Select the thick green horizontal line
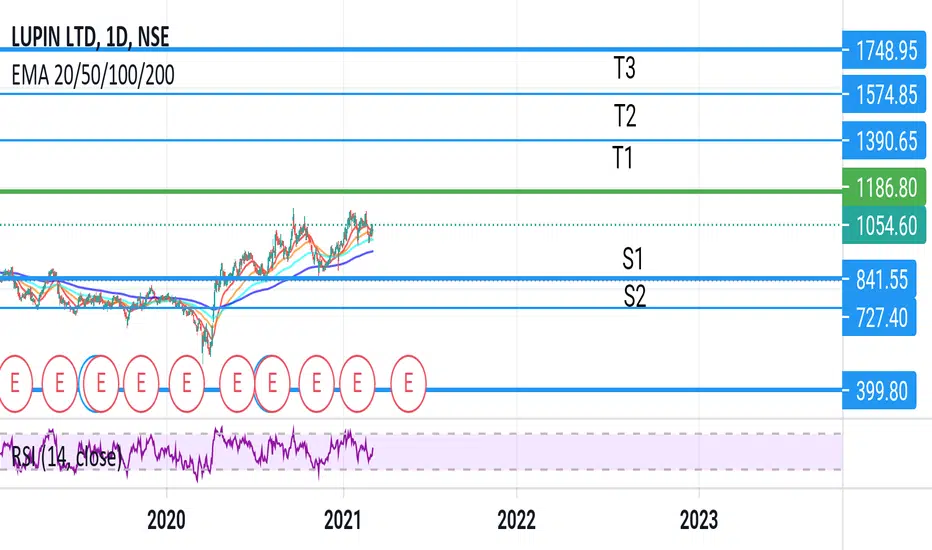 tap(421, 191)
